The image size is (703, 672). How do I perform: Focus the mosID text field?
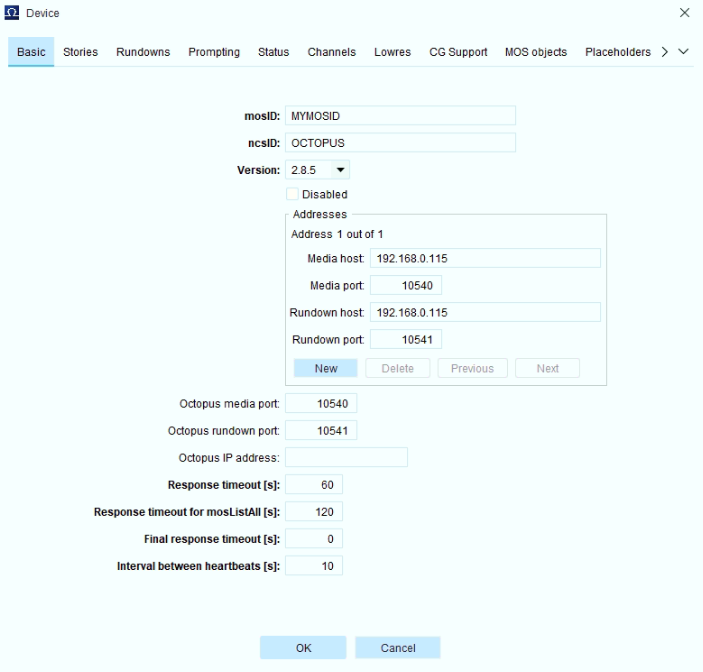pos(400,116)
